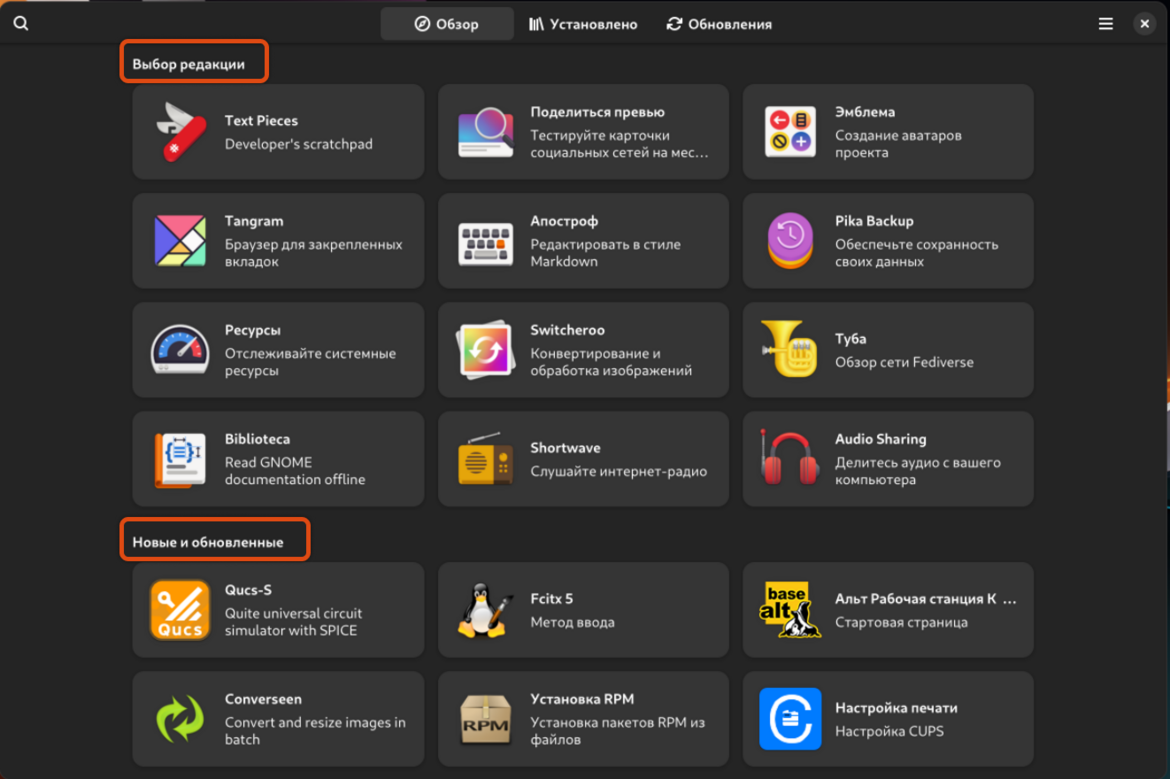Click the Shortwave radio icon

(x=486, y=458)
